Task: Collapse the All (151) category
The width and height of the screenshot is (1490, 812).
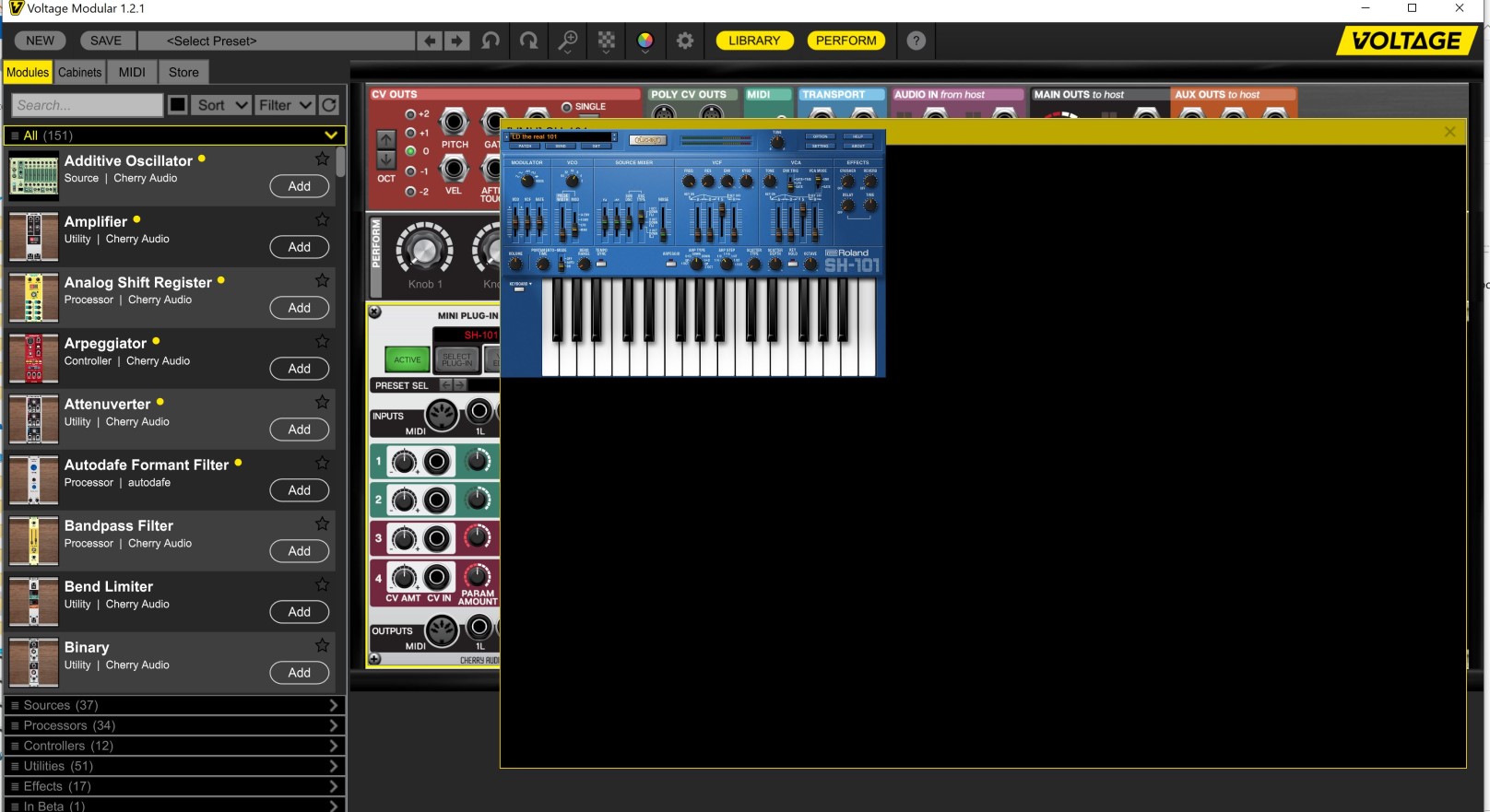Action: (175, 135)
